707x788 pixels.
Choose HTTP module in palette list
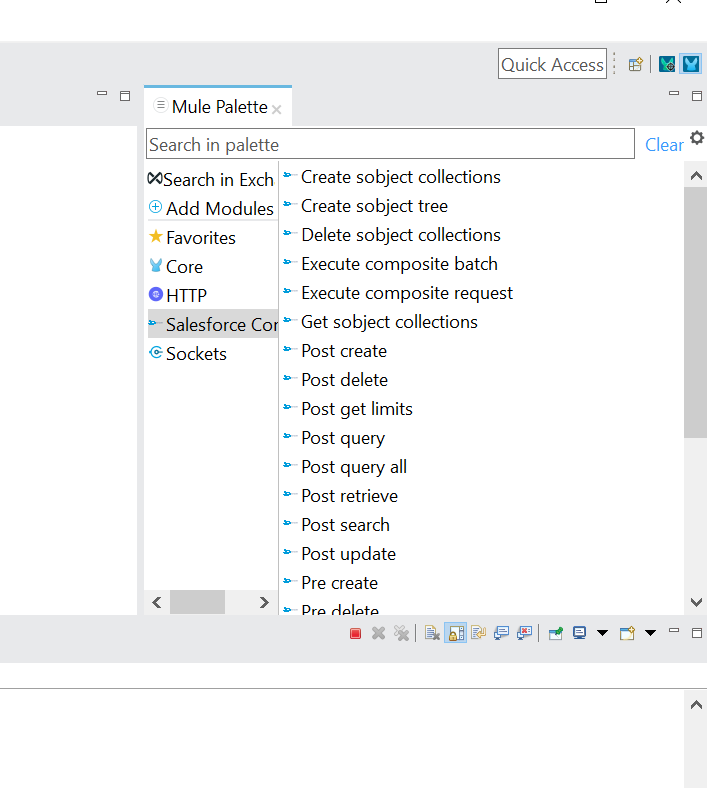[186, 296]
